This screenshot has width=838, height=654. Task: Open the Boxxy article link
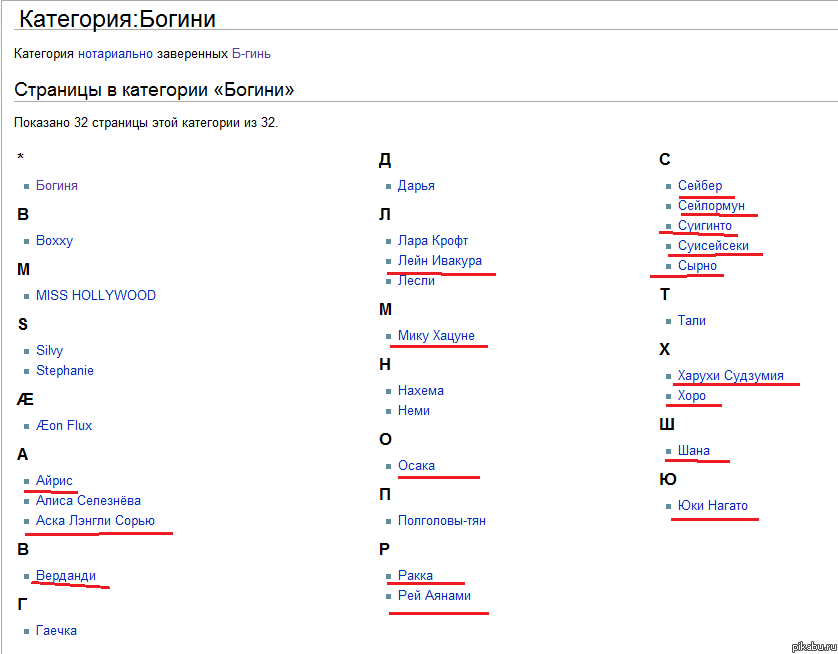[54, 240]
